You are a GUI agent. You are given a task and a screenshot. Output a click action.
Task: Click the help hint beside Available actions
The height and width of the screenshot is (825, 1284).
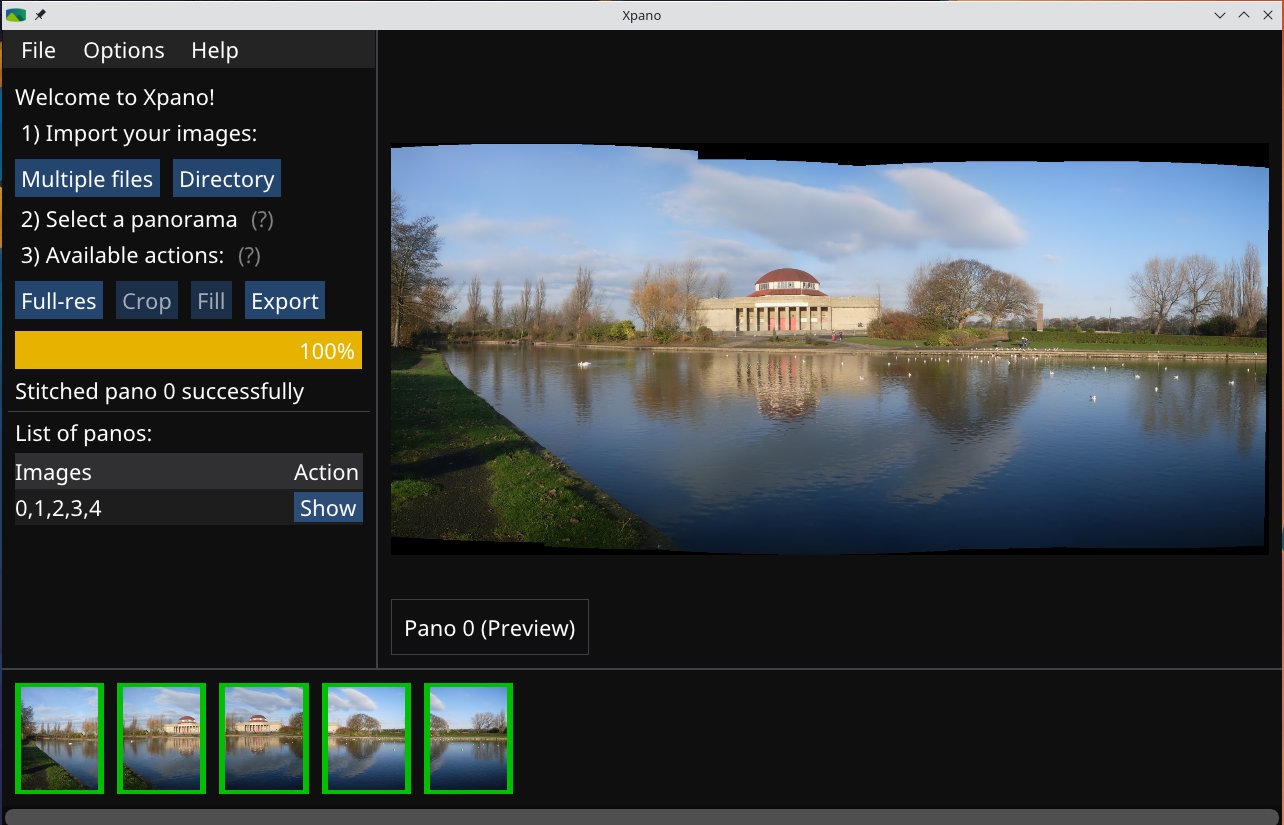click(249, 255)
